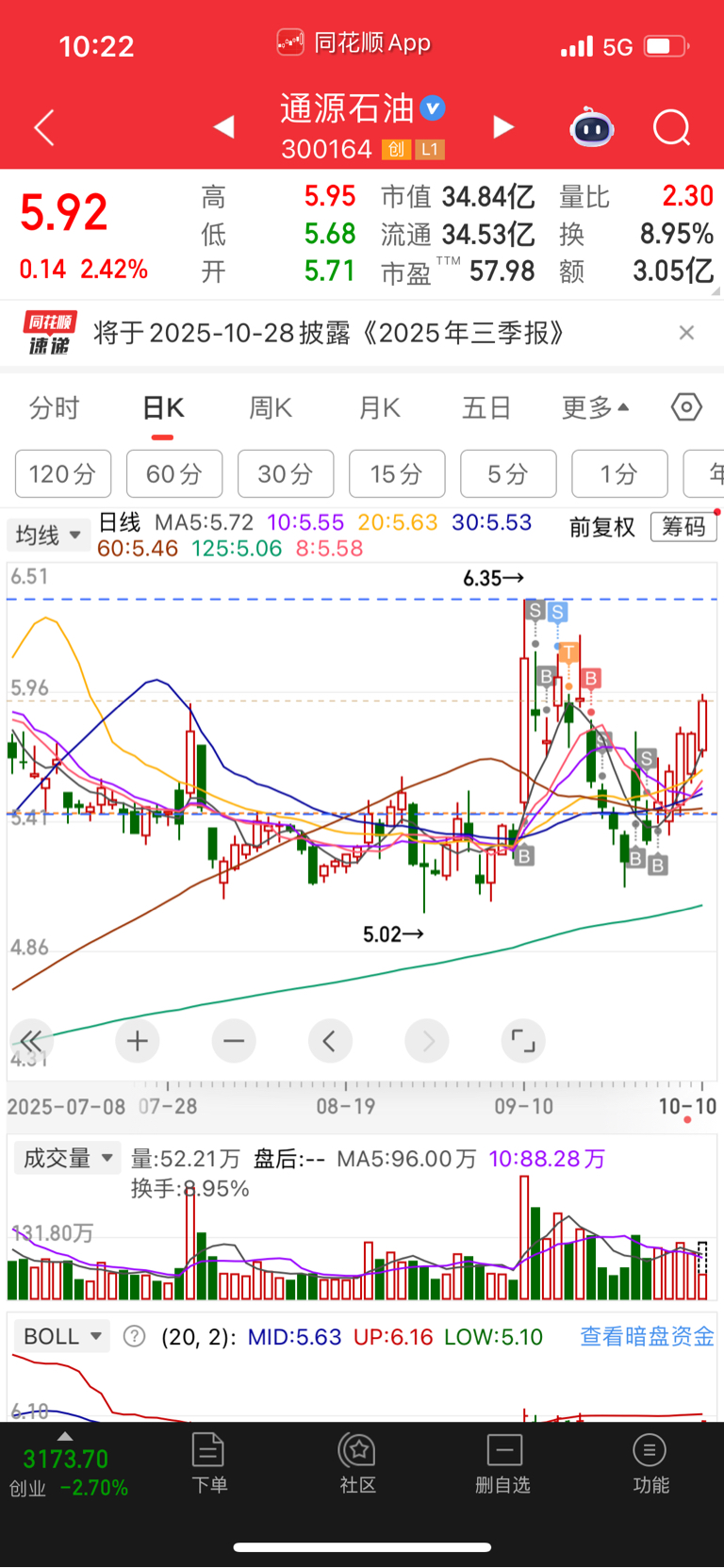Viewport: 724px width, 1568px height.
Task: Change the 前复权 adjustment setting
Action: 601,527
